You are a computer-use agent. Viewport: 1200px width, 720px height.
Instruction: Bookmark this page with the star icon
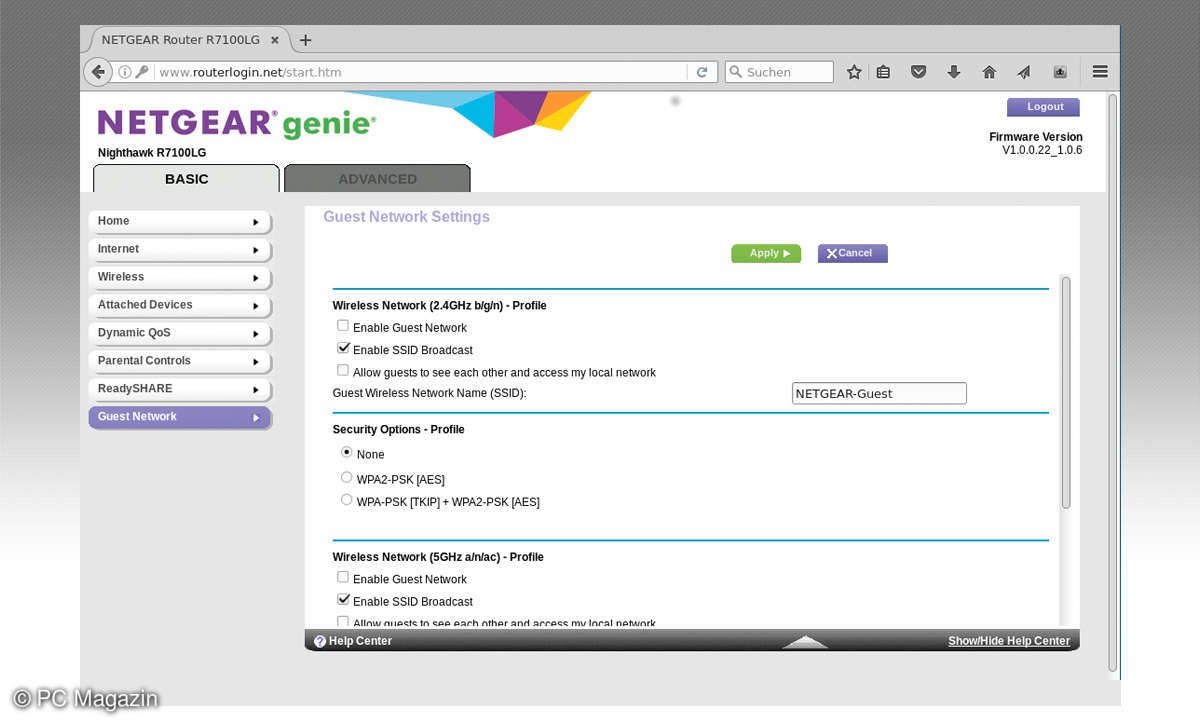(x=854, y=72)
